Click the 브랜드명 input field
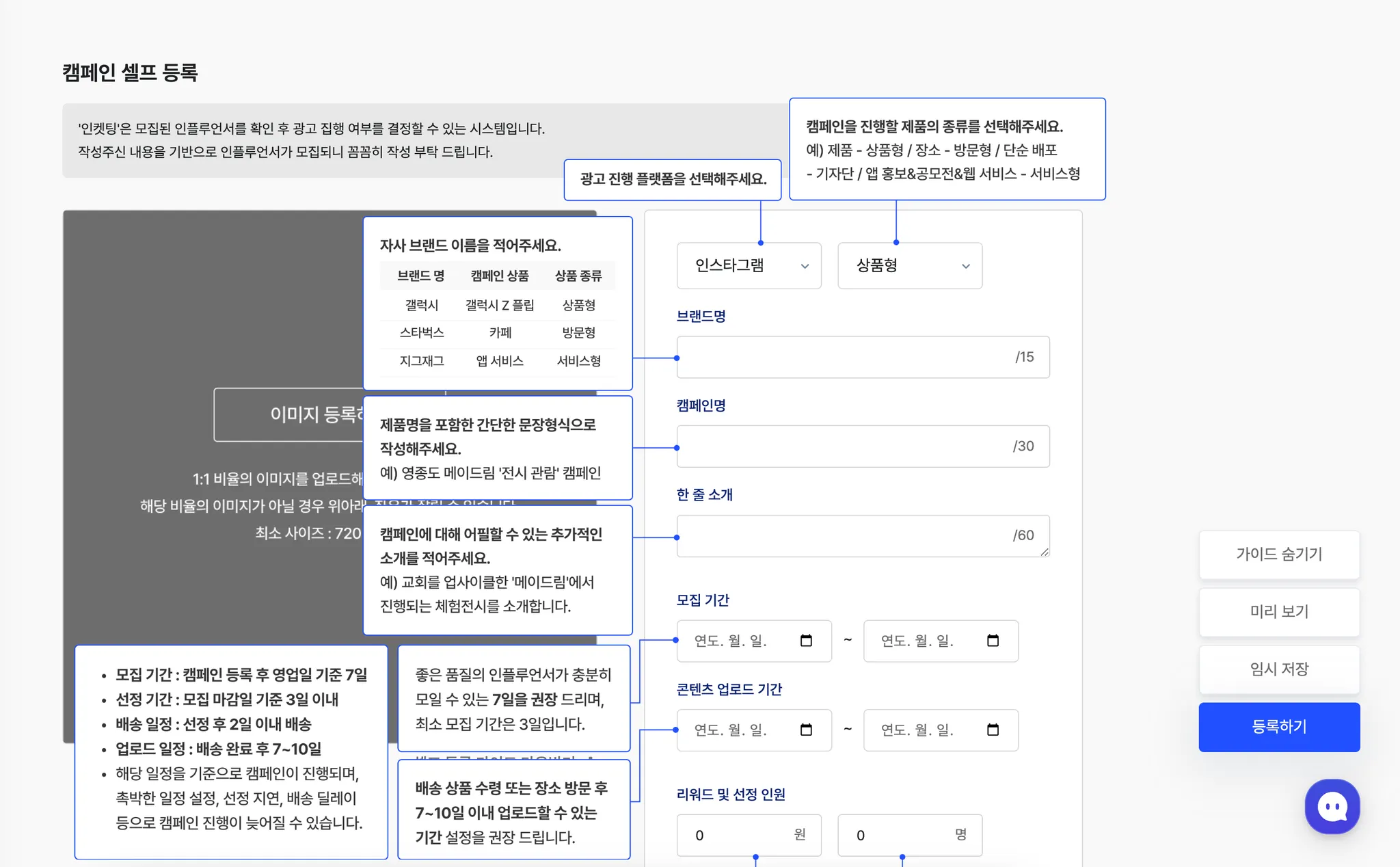Viewport: 1400px width, 867px height. 841,357
